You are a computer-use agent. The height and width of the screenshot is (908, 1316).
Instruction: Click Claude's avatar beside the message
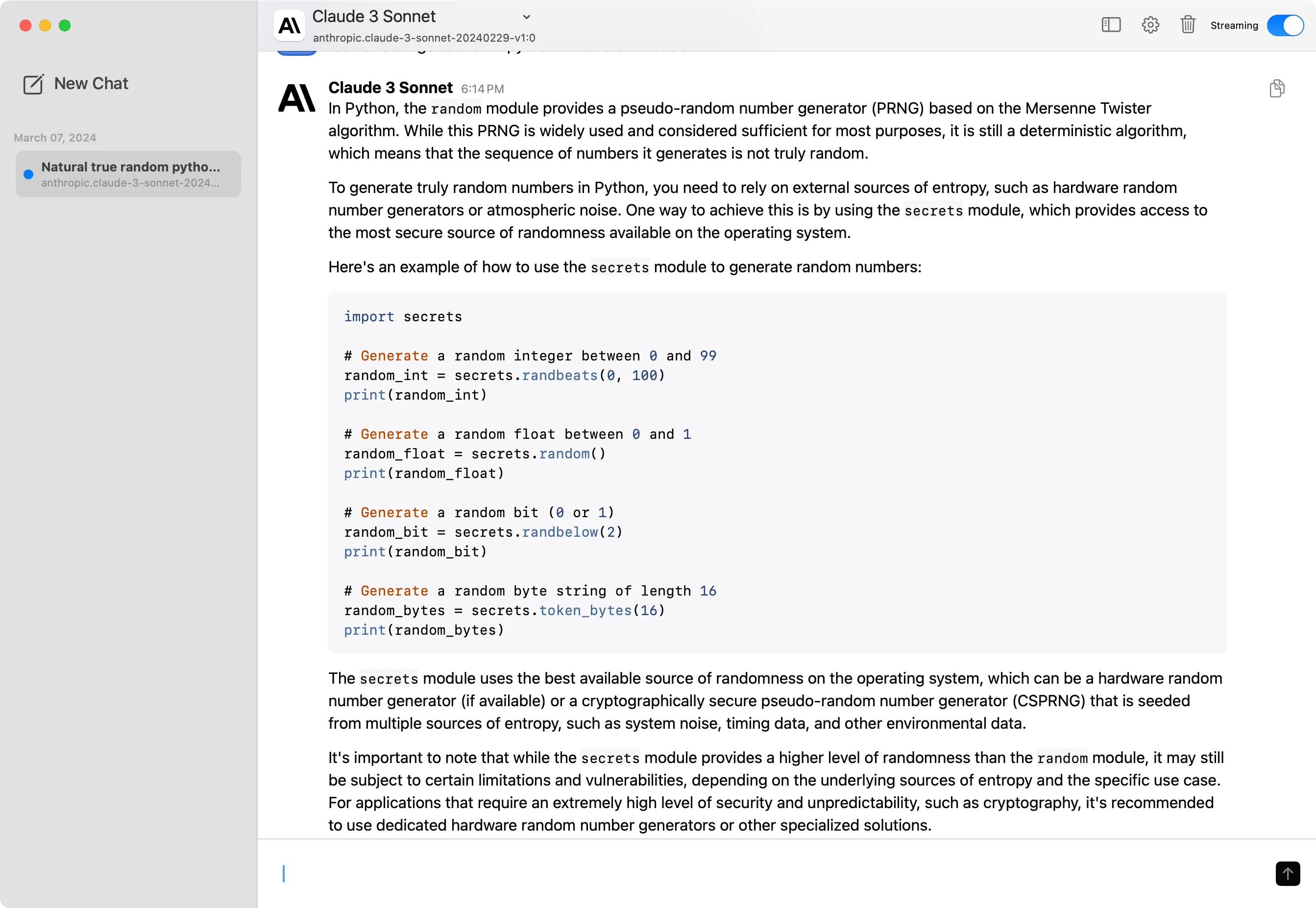tap(296, 98)
